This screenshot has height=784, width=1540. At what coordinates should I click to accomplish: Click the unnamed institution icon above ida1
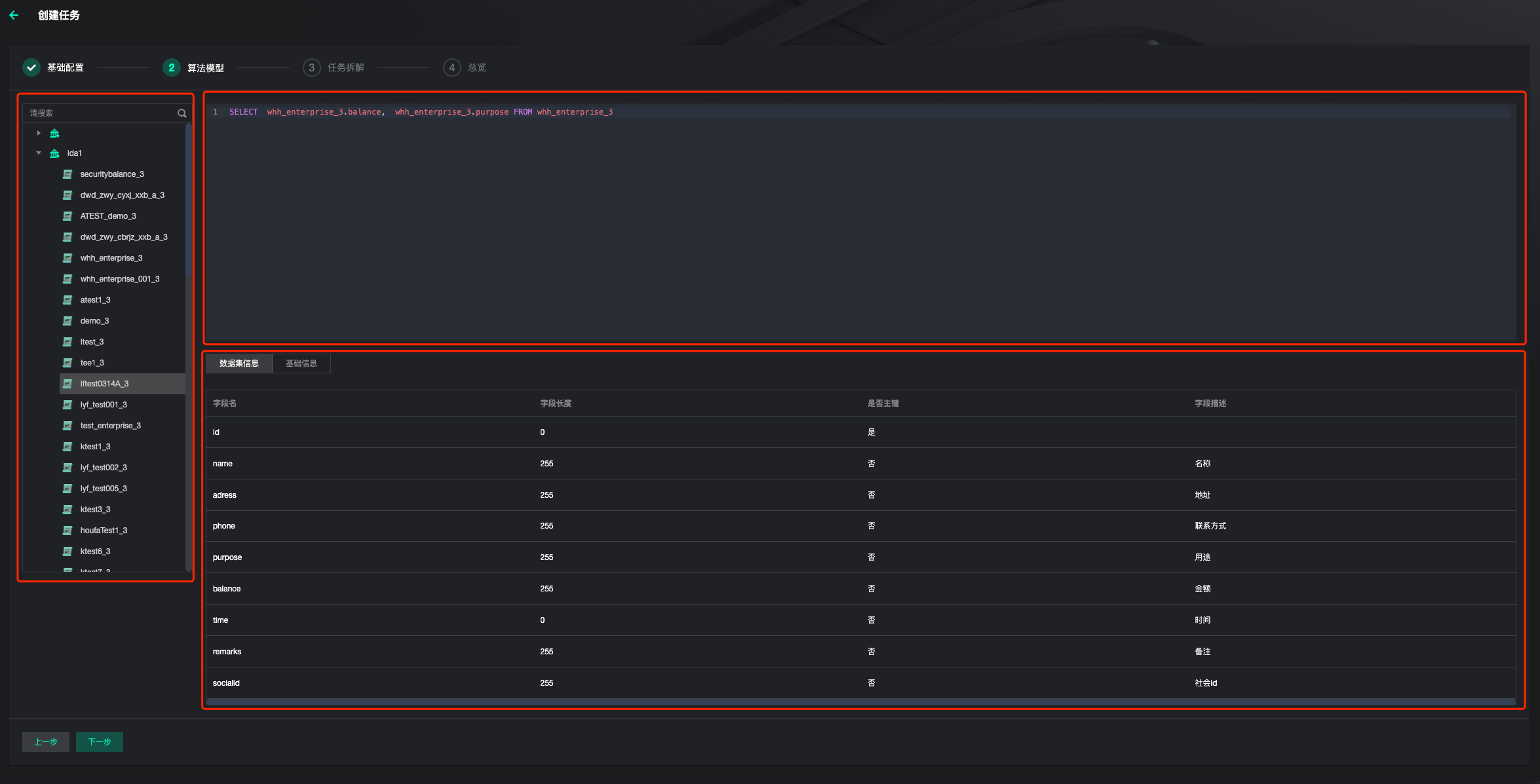[x=55, y=134]
